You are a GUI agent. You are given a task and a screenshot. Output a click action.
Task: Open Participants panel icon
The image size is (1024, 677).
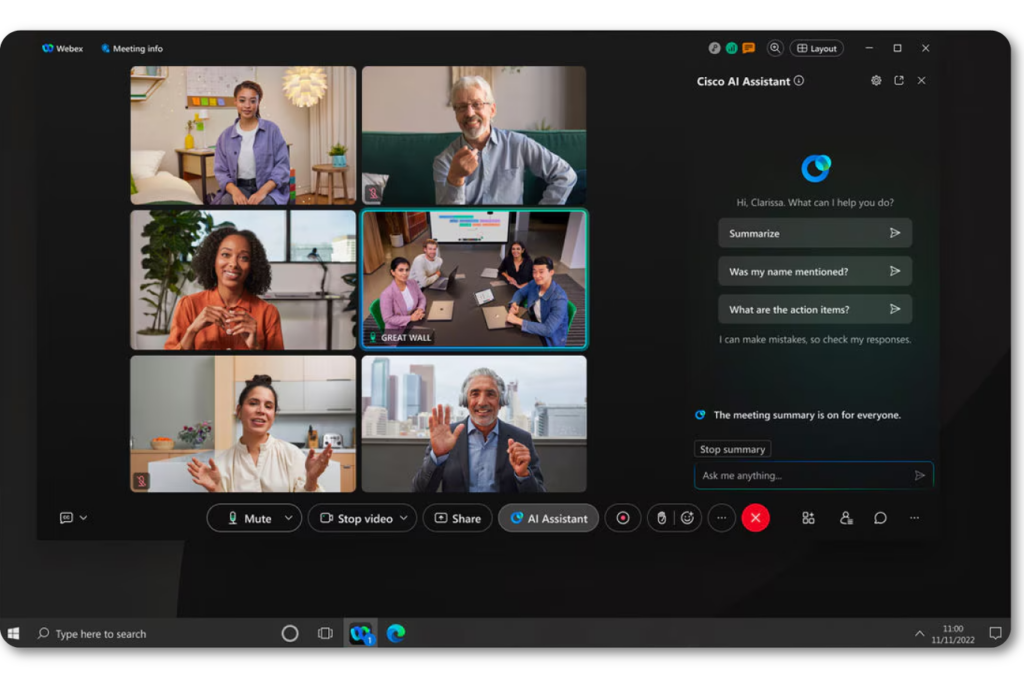(846, 518)
